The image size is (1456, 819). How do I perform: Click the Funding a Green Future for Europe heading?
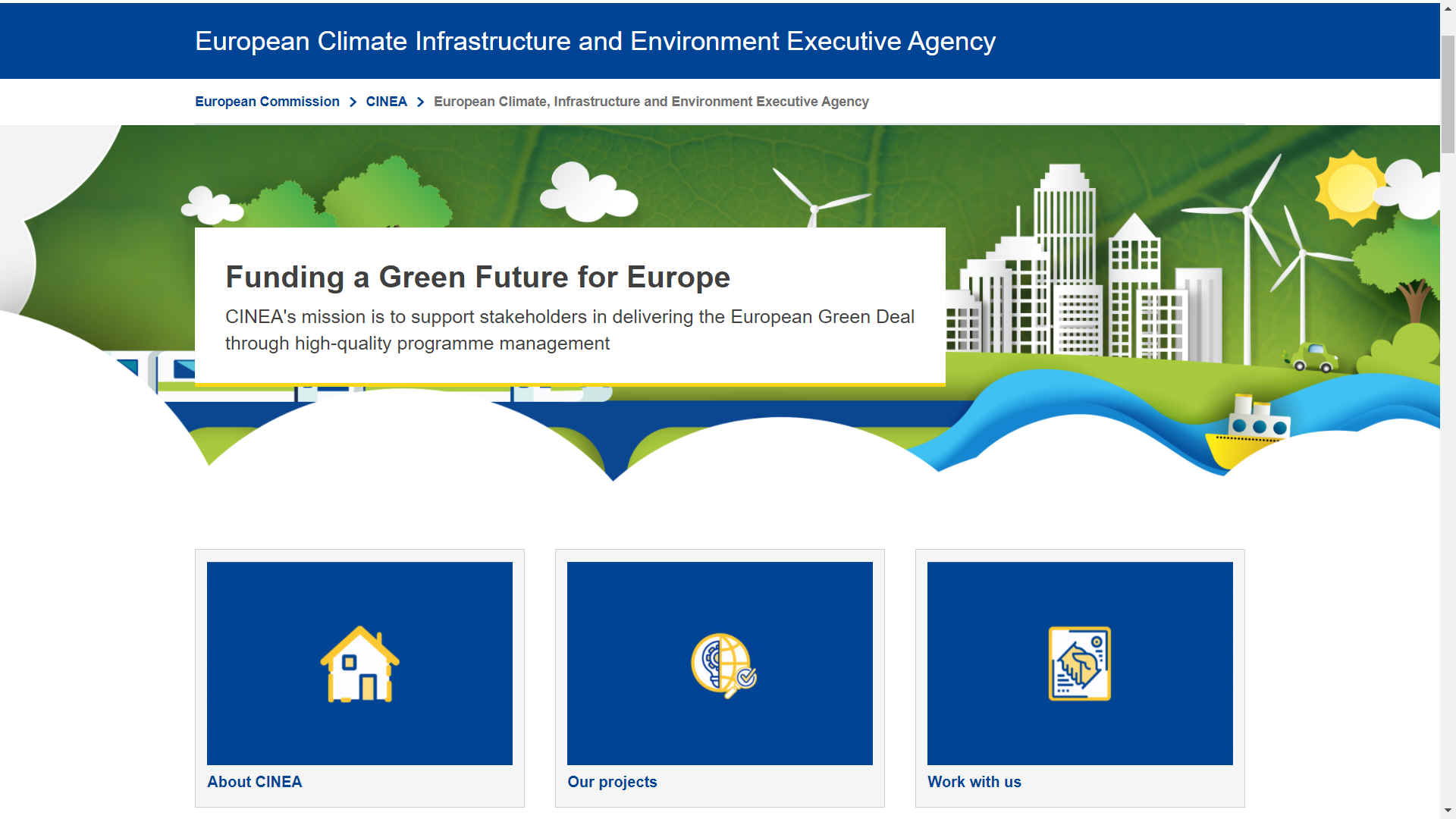pos(478,277)
